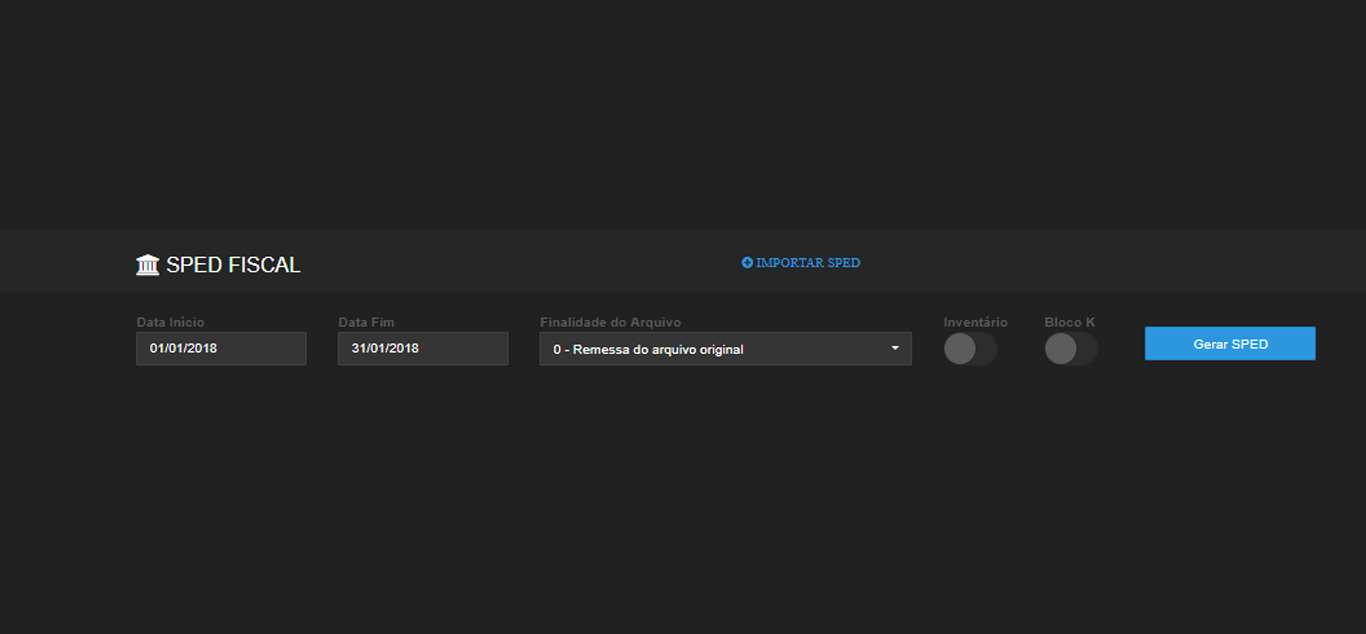Image resolution: width=1366 pixels, height=634 pixels.
Task: Toggle the Inventário switch
Action: point(970,349)
